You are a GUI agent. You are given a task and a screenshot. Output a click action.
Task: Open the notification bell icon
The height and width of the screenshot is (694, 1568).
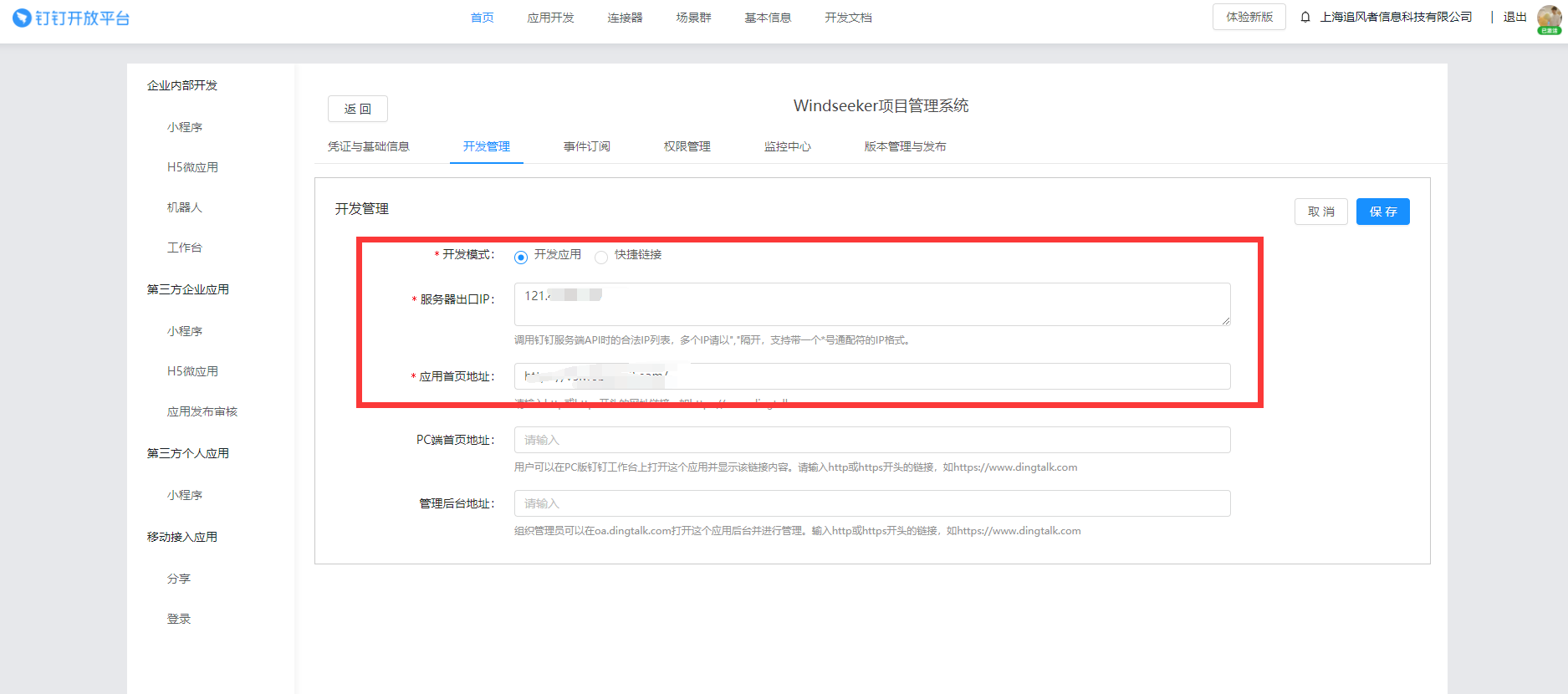click(x=1305, y=17)
